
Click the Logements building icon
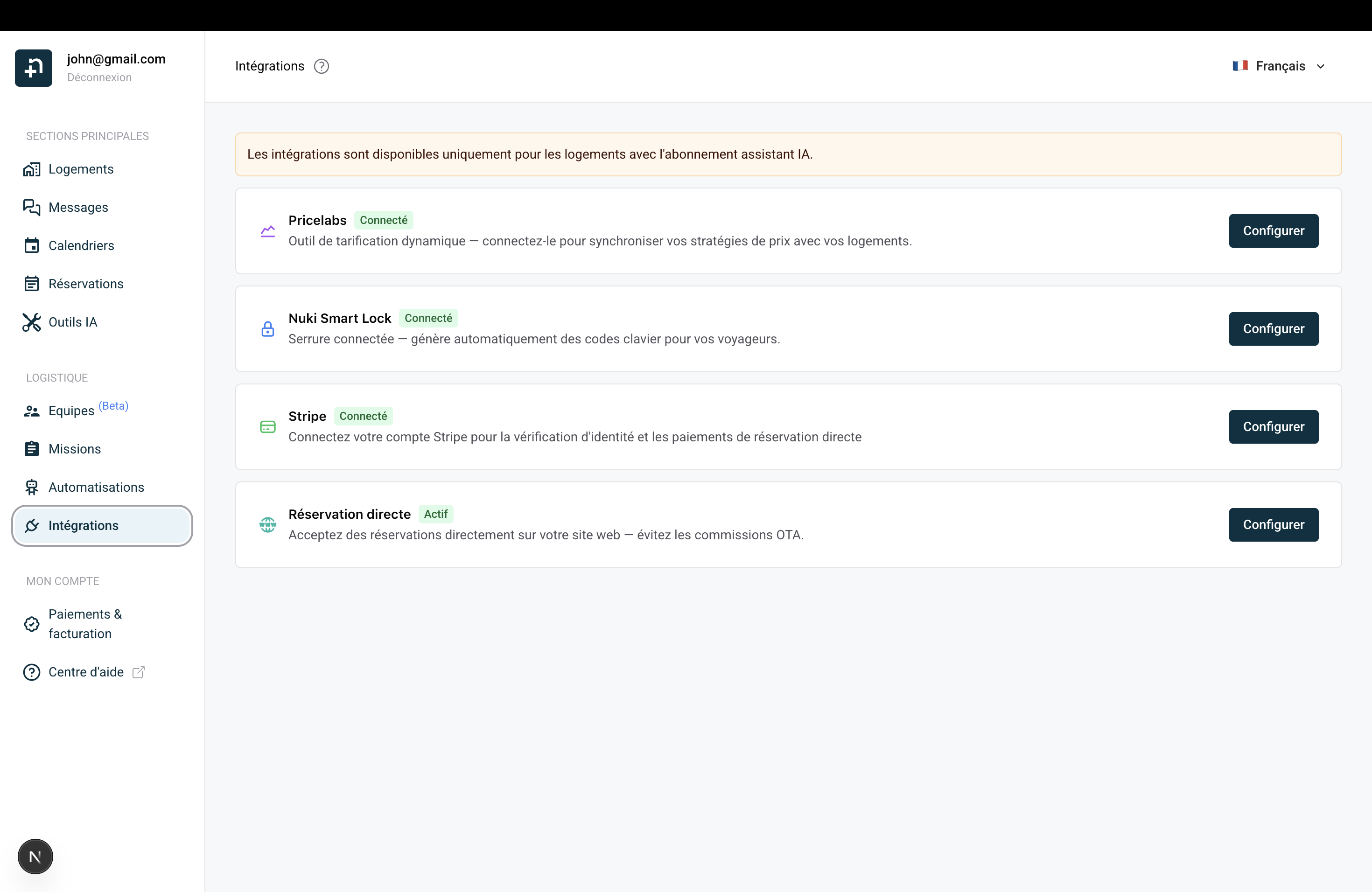tap(32, 169)
